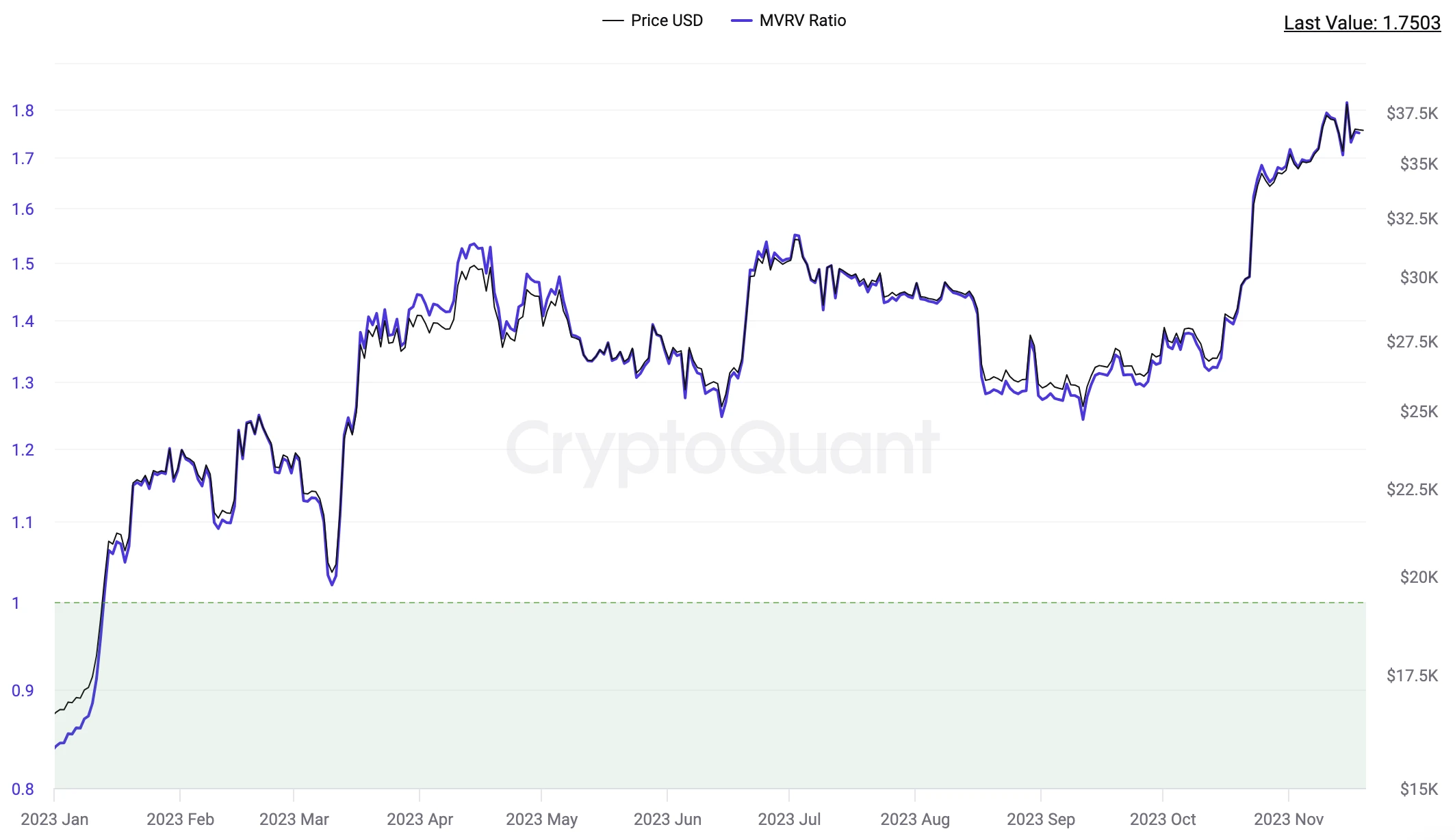1455x840 pixels.
Task: Click the $15K price axis label
Action: 1419,789
